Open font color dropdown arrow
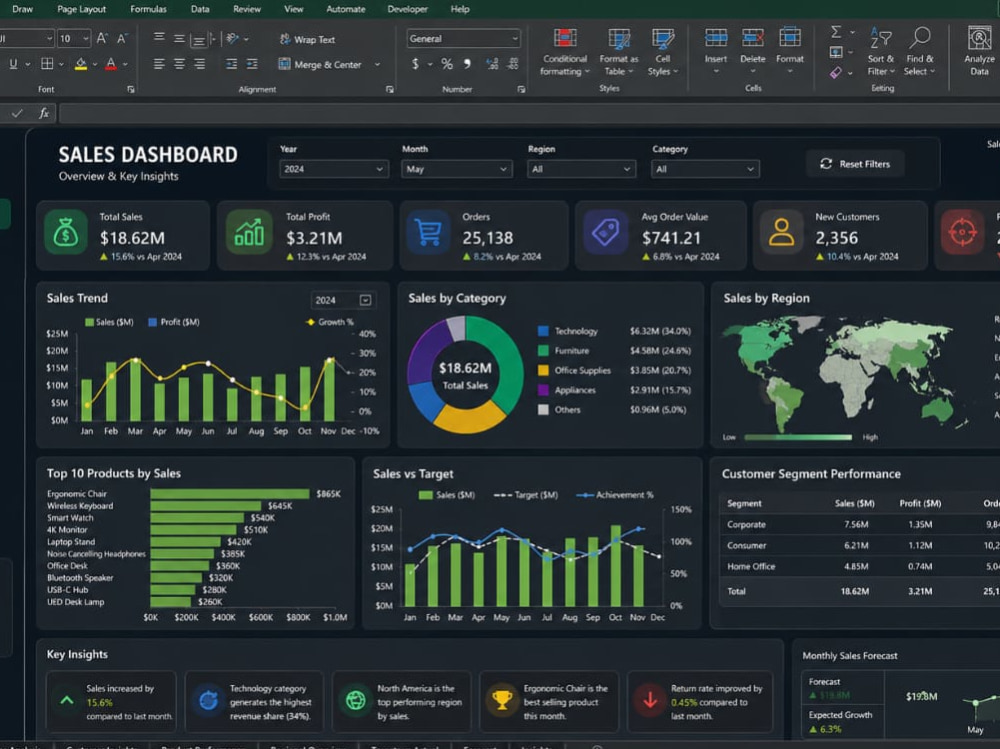The height and width of the screenshot is (749, 1000). (x=125, y=64)
